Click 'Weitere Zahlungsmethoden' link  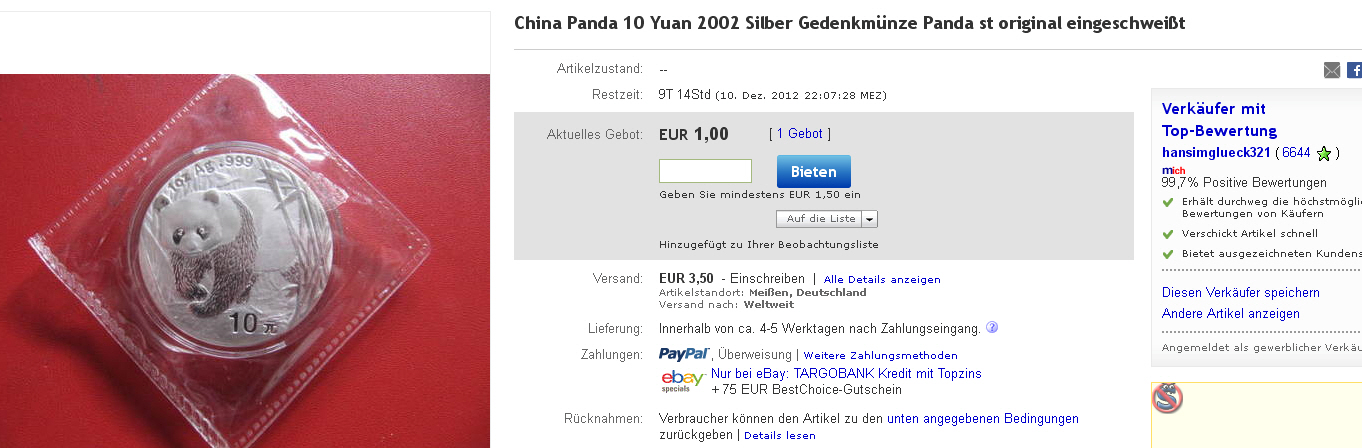tap(880, 355)
